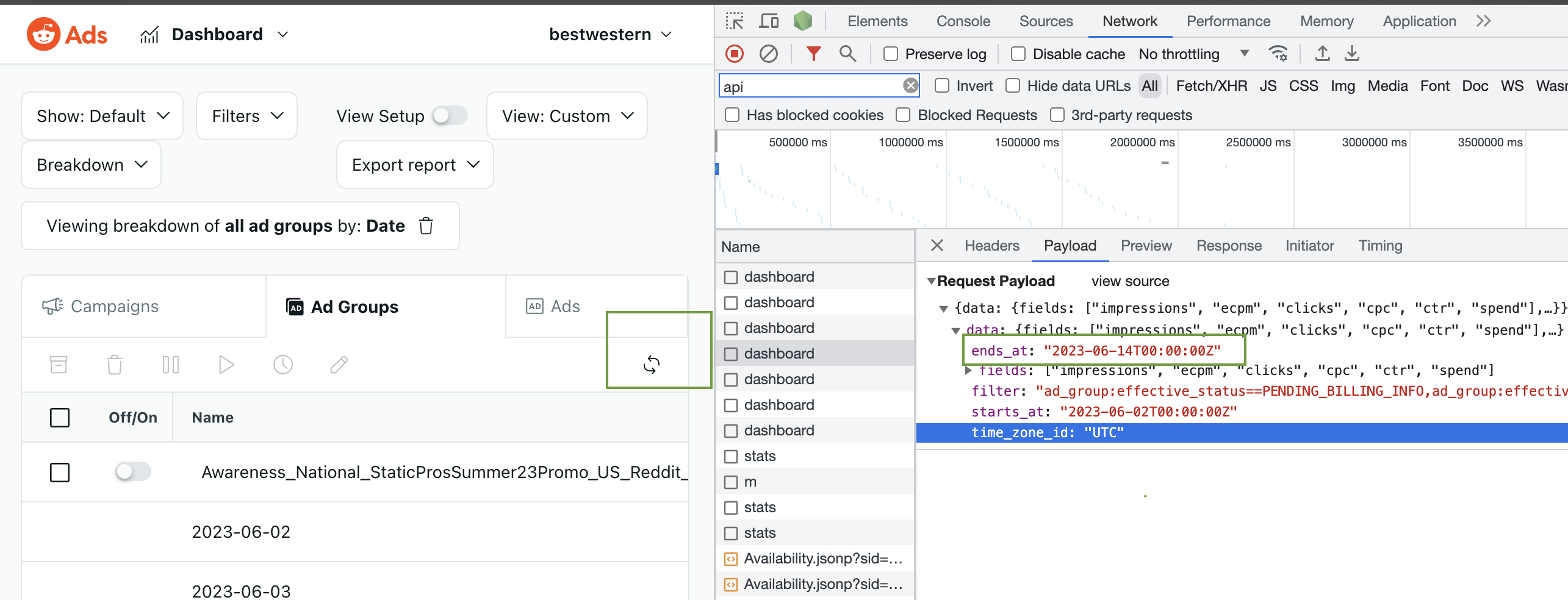
Task: Open the Response tab for the request
Action: tap(1229, 245)
